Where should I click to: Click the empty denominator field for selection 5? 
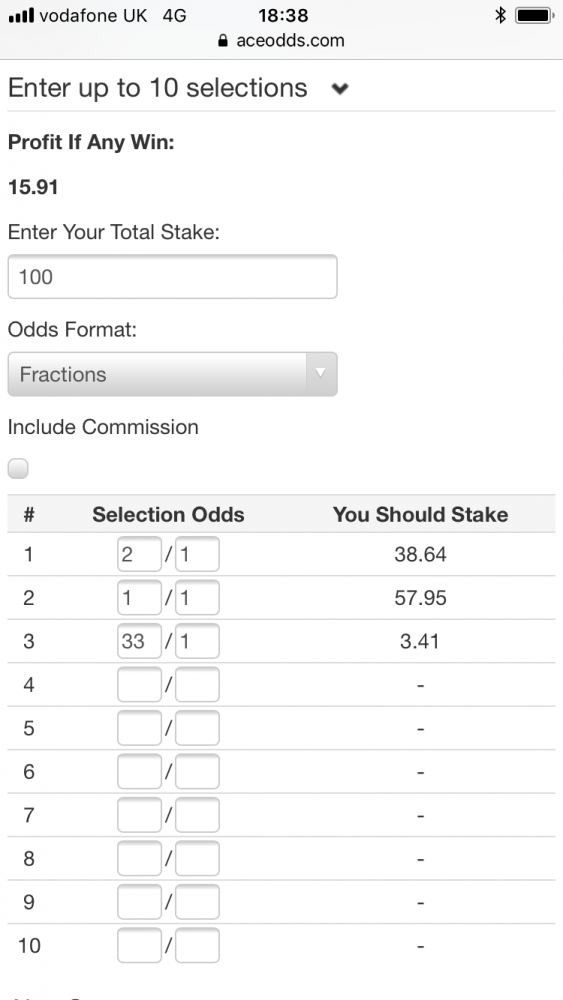coord(197,728)
